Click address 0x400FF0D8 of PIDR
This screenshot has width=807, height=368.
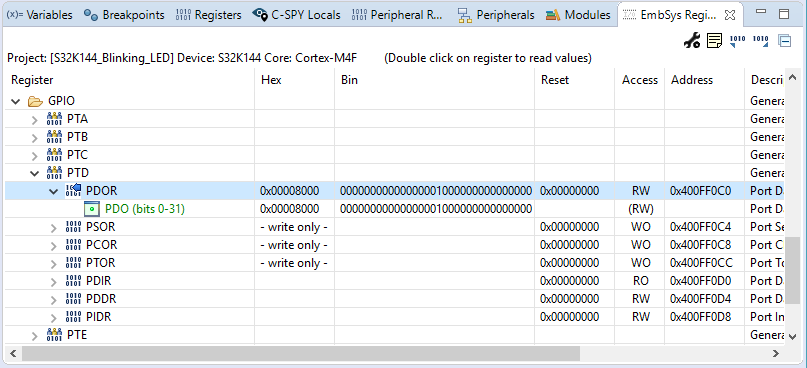(x=701, y=317)
